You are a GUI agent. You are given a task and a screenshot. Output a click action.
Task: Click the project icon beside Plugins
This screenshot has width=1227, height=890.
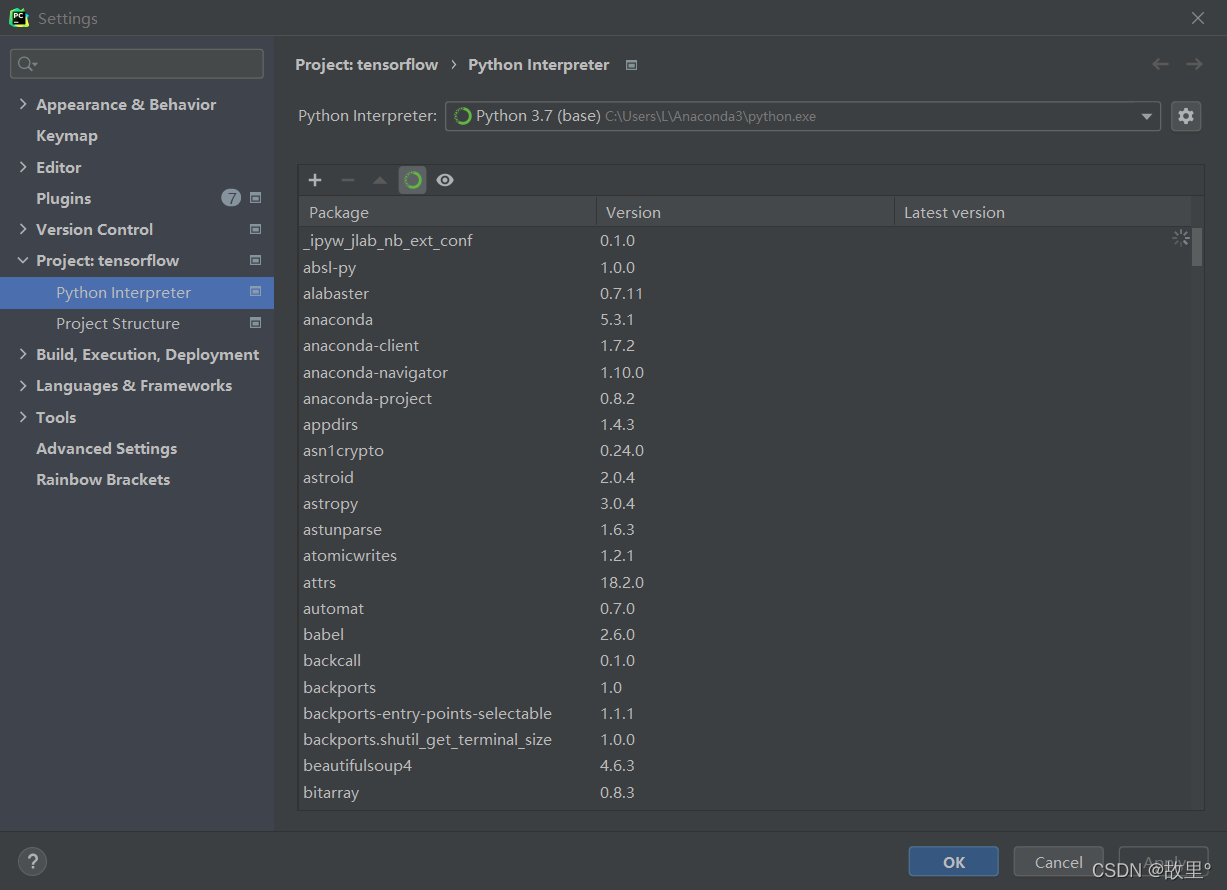(255, 198)
